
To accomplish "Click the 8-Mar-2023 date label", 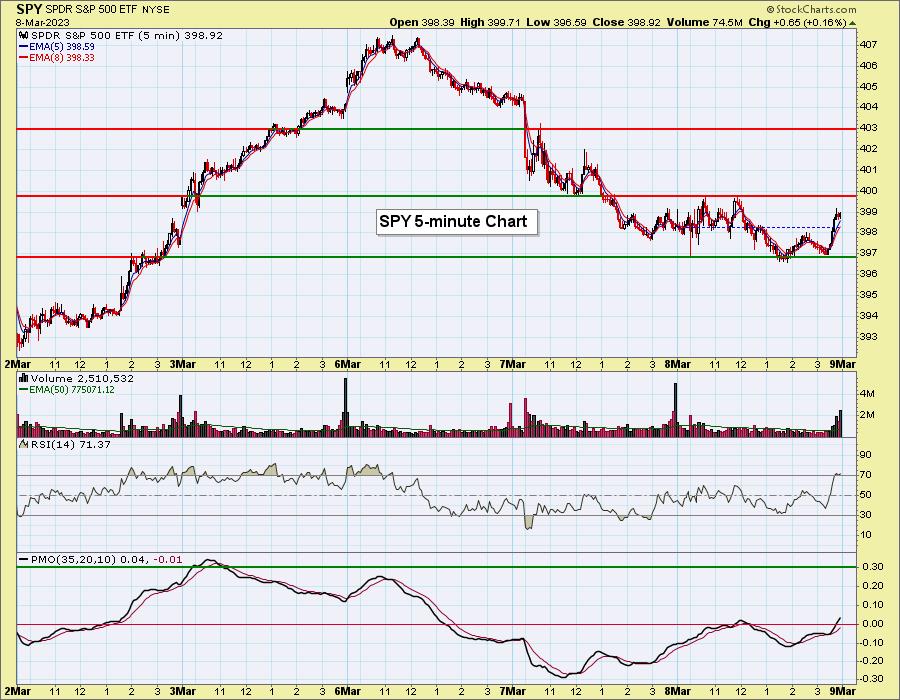I will 42,22.
